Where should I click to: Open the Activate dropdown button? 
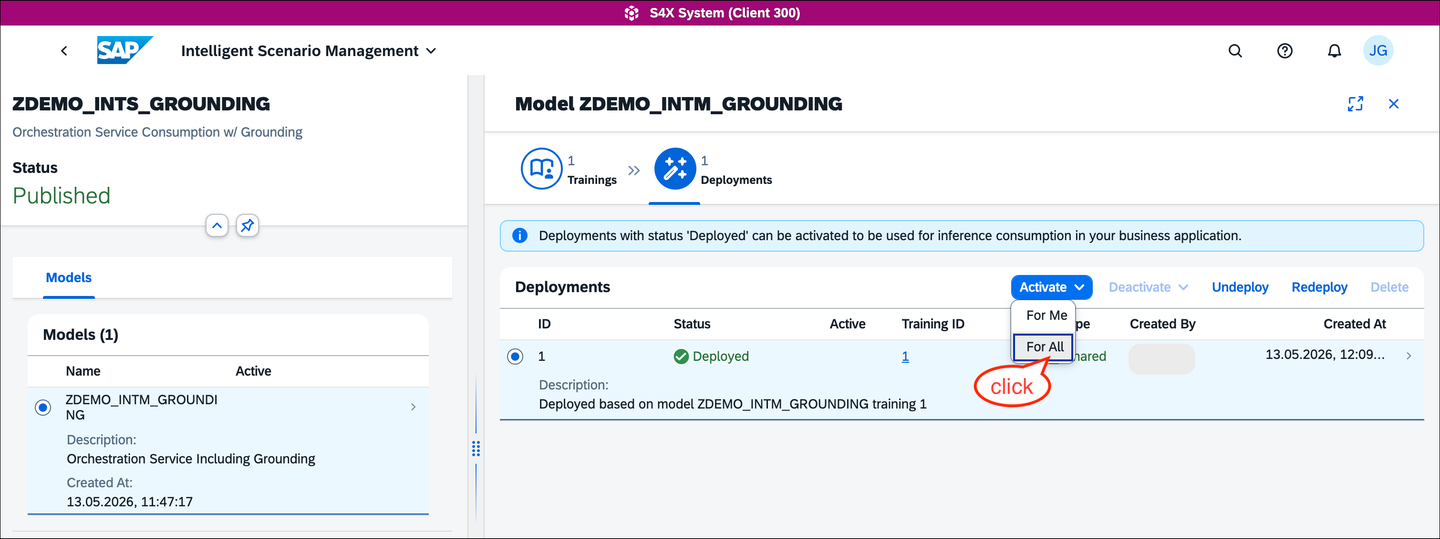pyautogui.click(x=1051, y=287)
